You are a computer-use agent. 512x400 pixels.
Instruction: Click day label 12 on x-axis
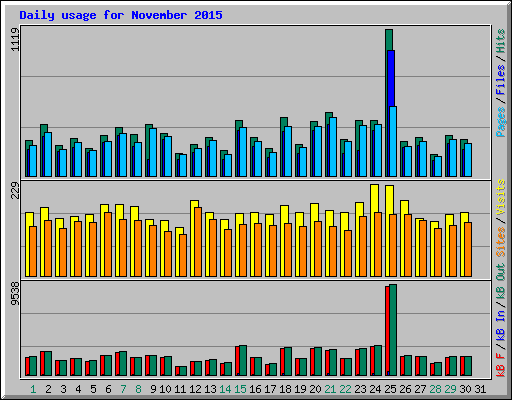click(195, 389)
